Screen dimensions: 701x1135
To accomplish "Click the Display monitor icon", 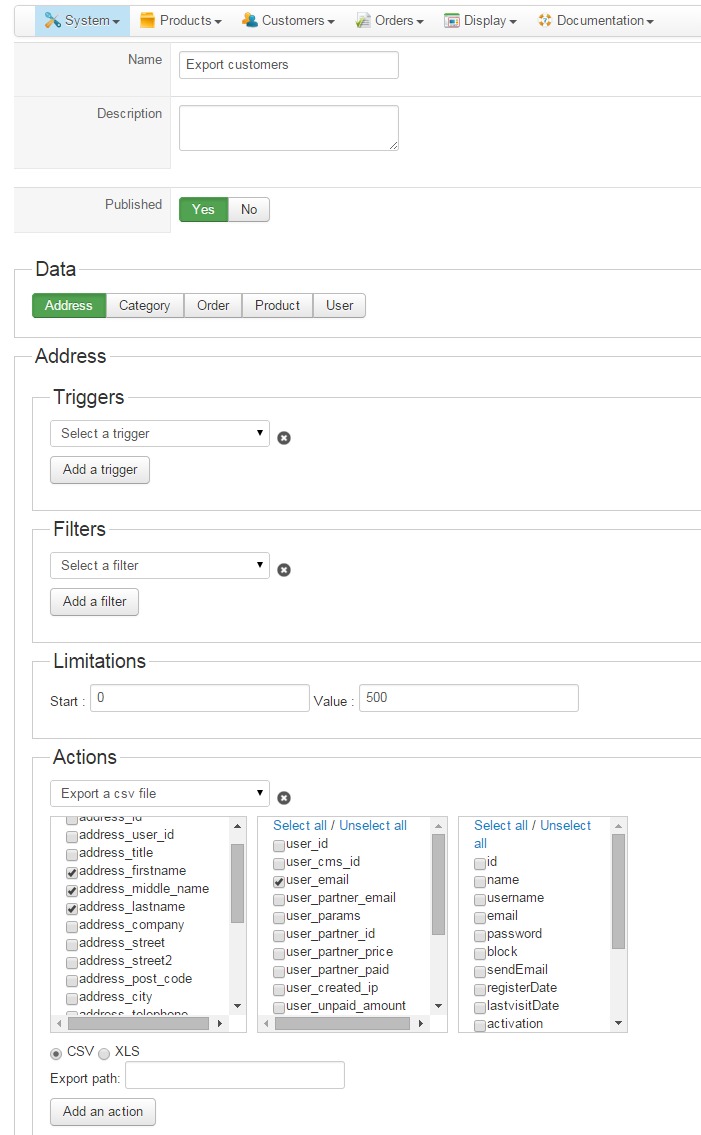I will [452, 21].
